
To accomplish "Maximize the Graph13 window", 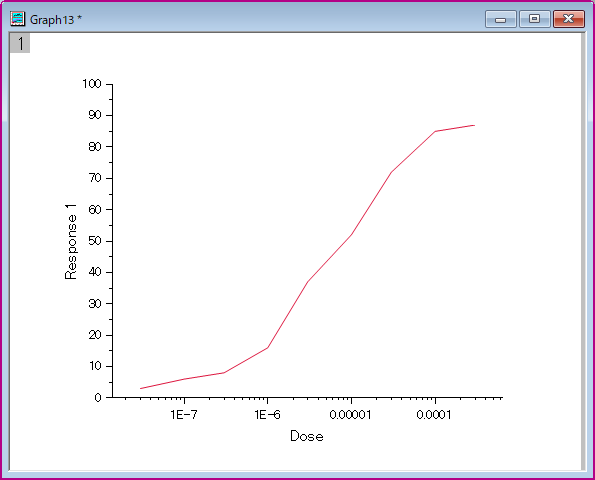I will (534, 19).
